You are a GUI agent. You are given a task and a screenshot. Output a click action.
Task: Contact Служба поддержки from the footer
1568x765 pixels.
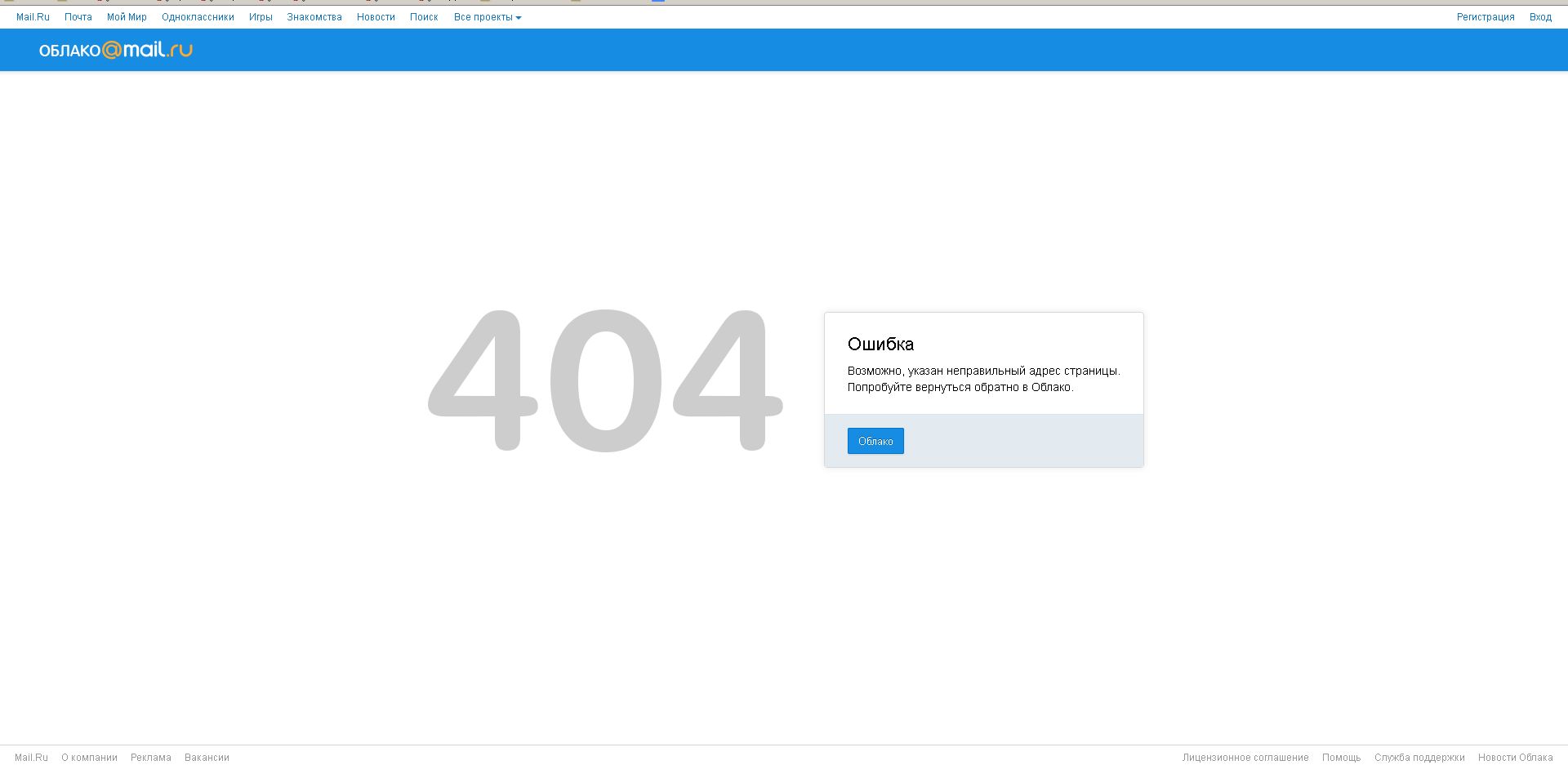click(x=1419, y=758)
